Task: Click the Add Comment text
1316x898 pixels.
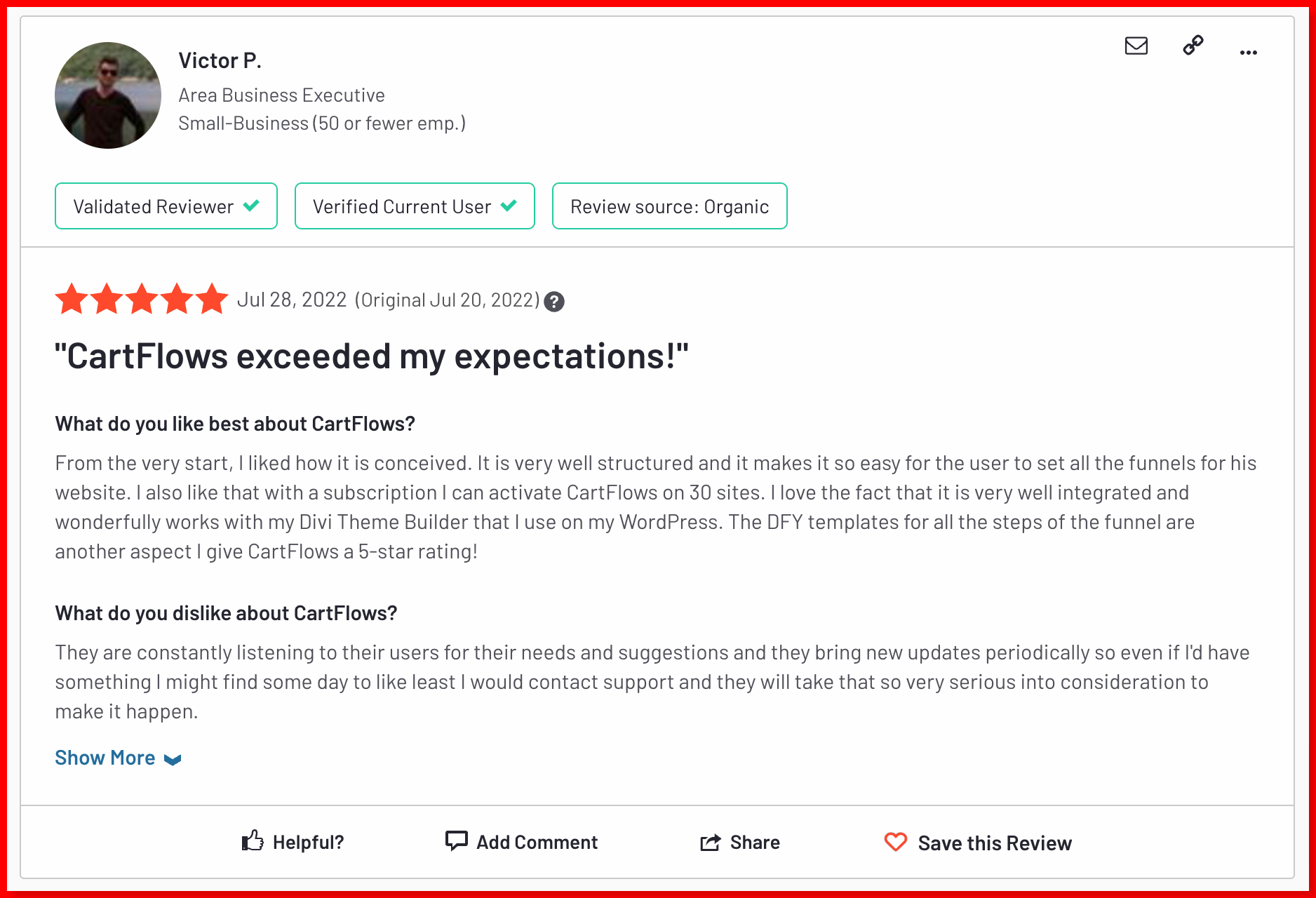Action: tap(537, 842)
